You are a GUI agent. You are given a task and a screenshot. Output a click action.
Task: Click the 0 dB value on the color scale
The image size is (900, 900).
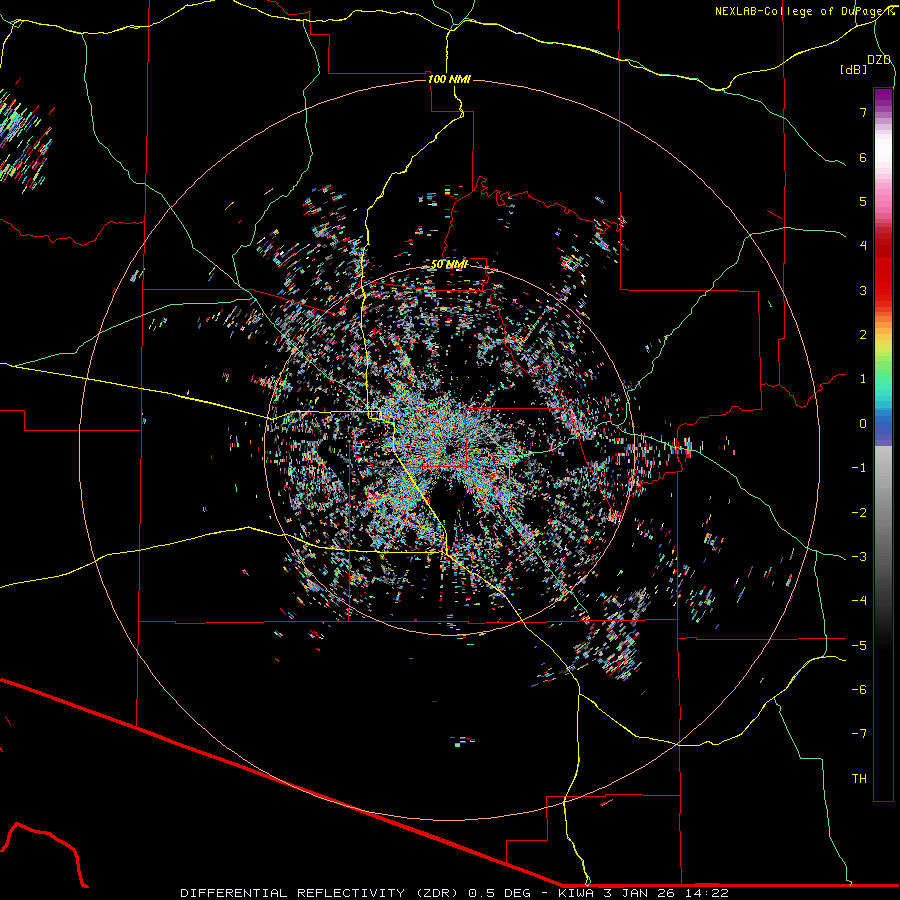coord(863,424)
